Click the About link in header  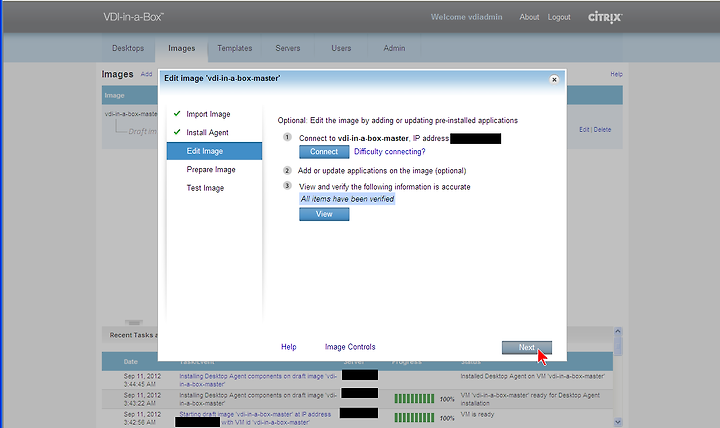click(x=529, y=17)
